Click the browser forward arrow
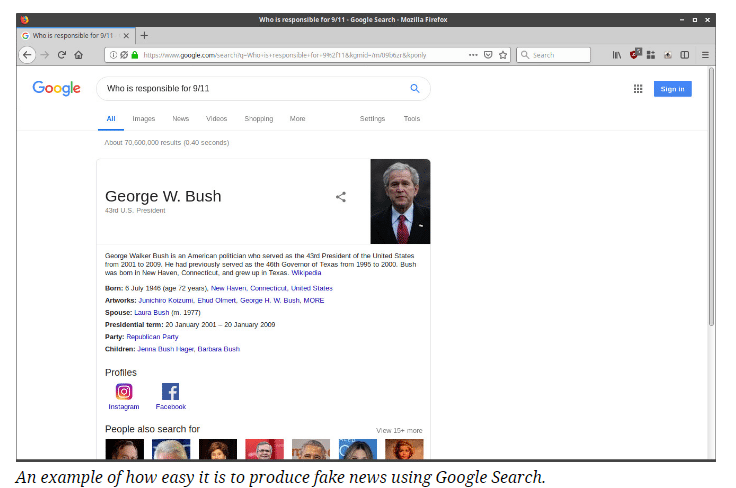Viewport: 736px width, 488px height. click(45, 55)
